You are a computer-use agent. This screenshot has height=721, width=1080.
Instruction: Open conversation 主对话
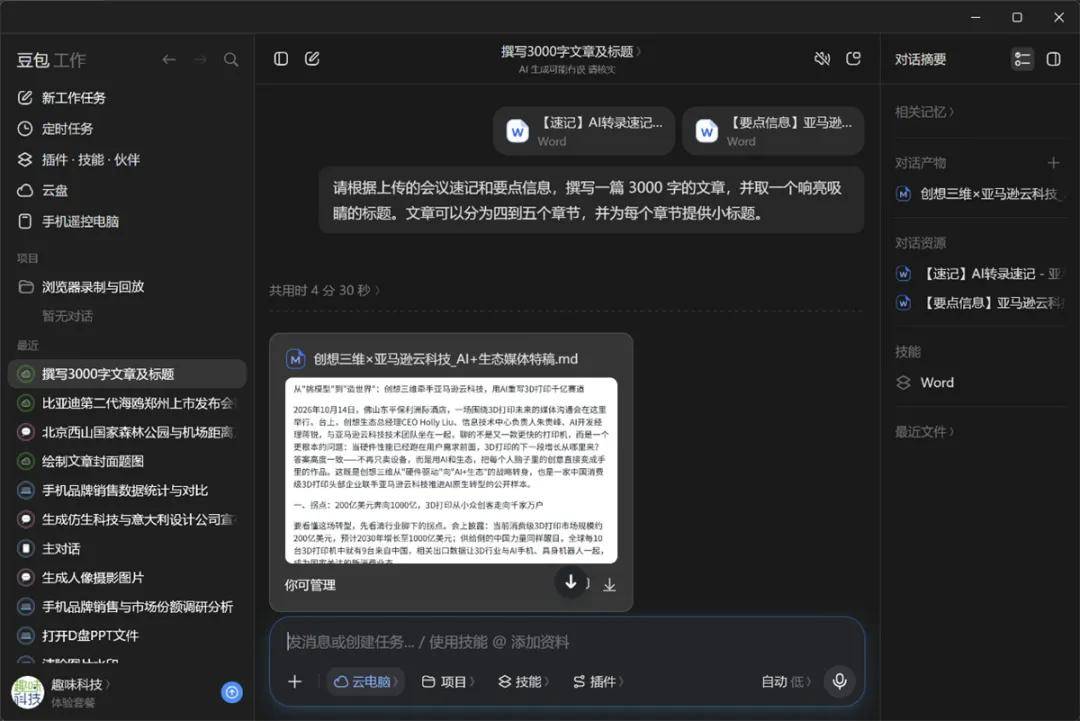click(x=127, y=549)
